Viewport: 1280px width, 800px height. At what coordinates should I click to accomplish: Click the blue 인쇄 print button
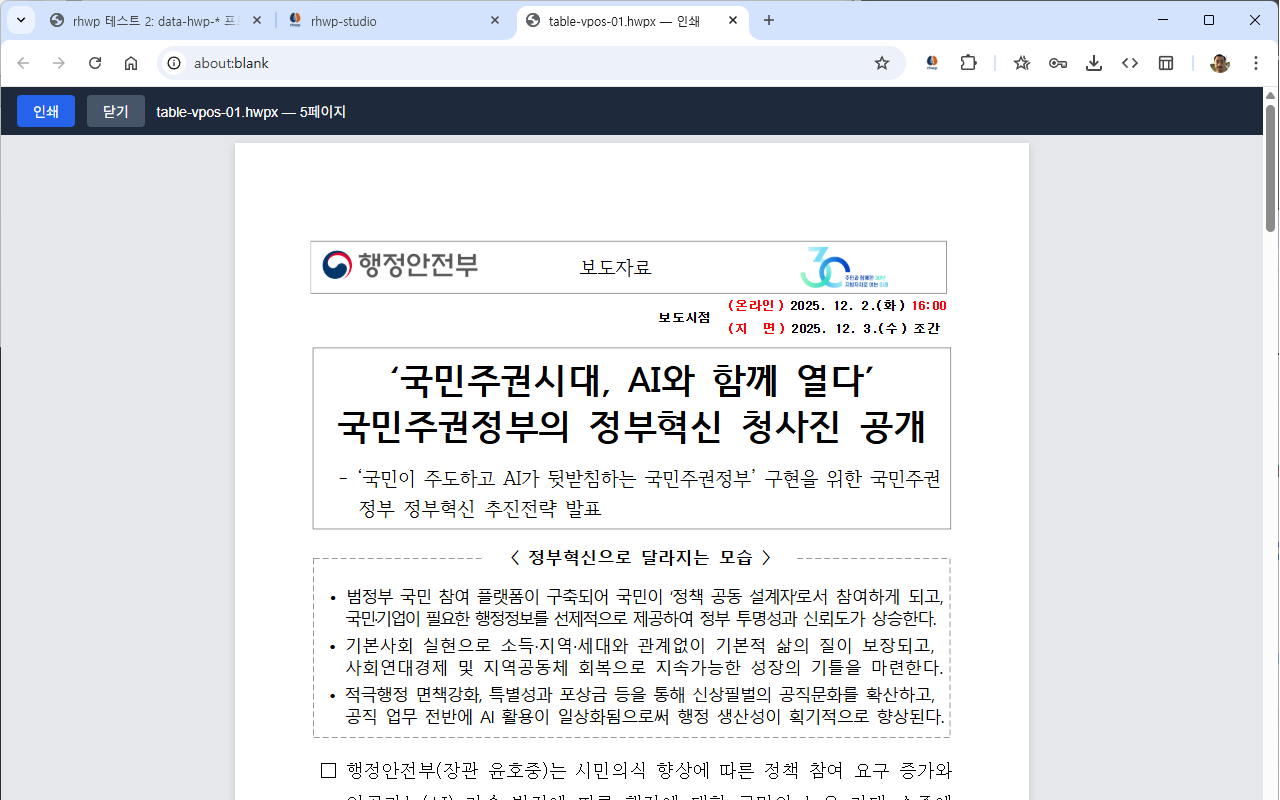(46, 111)
